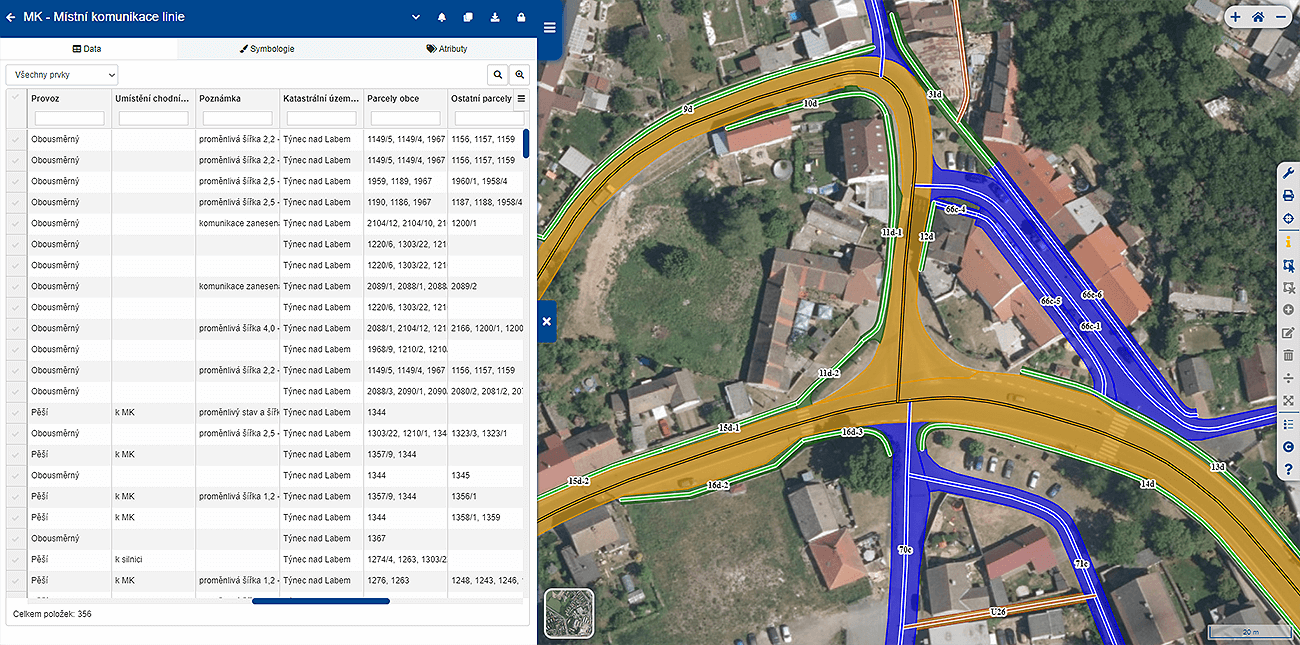Image resolution: width=1300 pixels, height=645 pixels.
Task: Switch to the Atributy tab
Action: coord(446,48)
